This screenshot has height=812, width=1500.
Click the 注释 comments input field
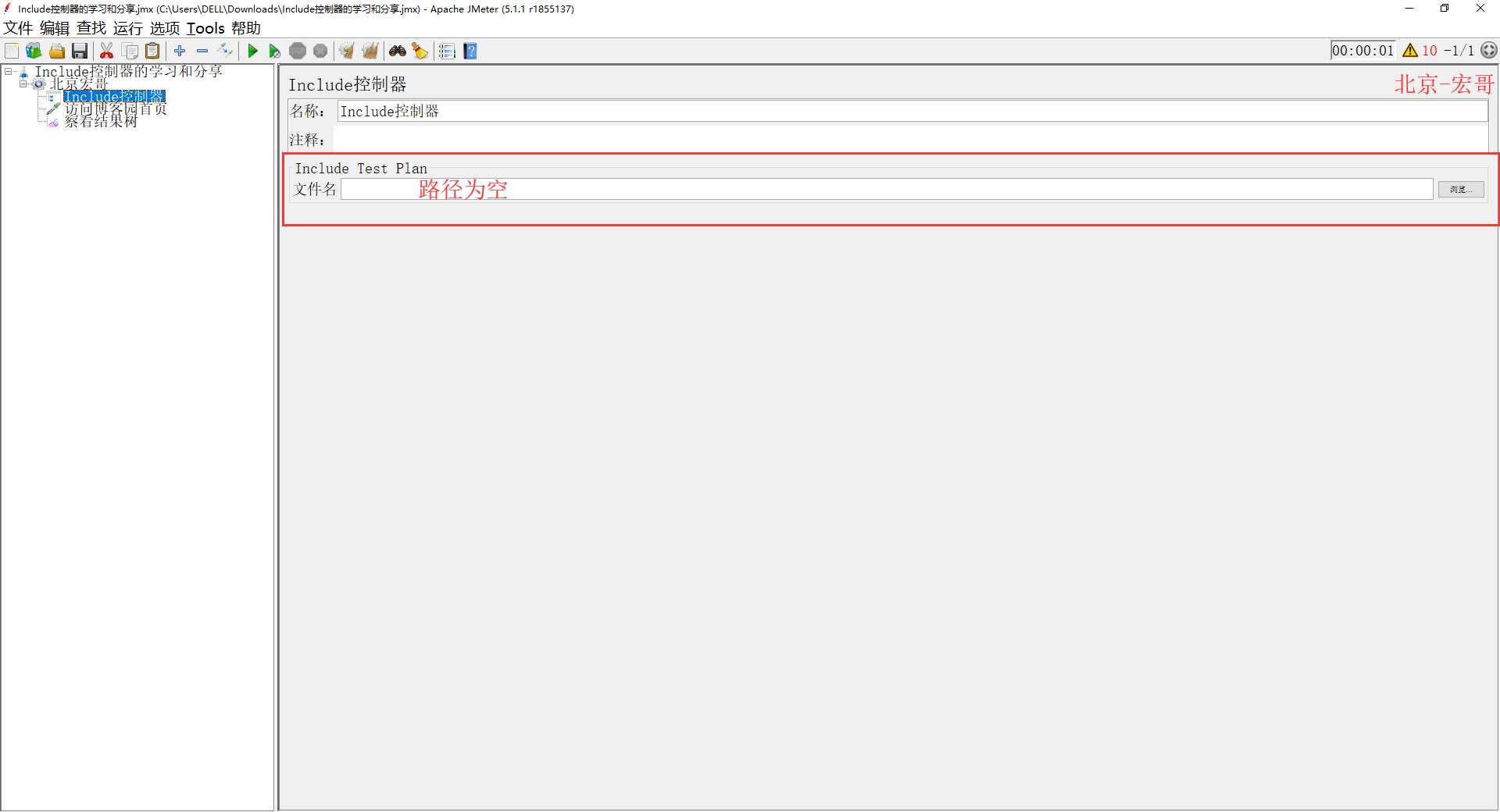[x=911, y=140]
